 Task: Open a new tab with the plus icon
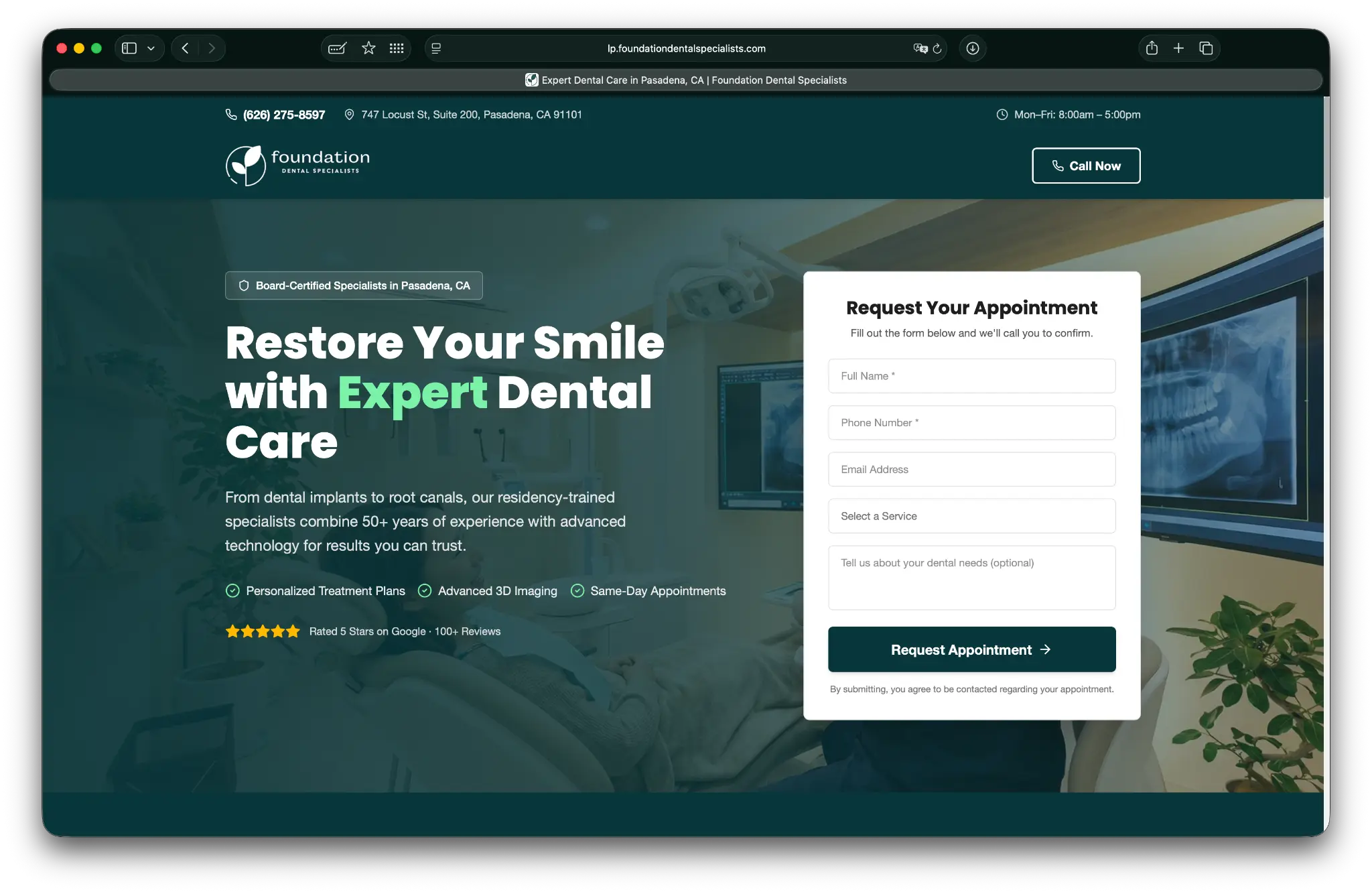(x=1178, y=48)
